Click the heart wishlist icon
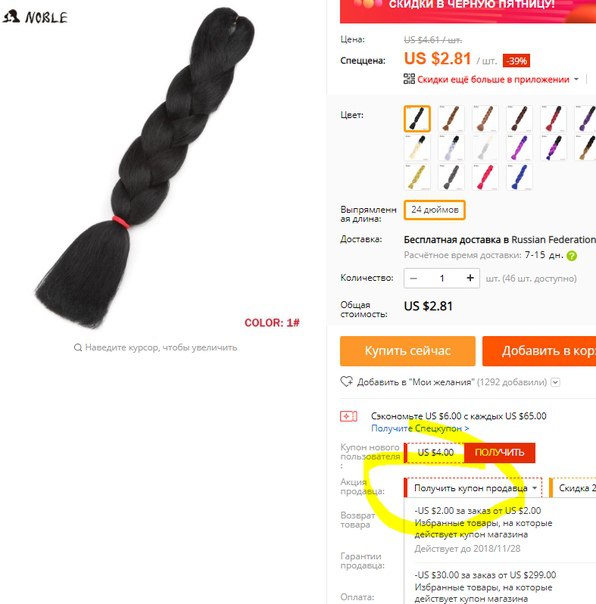The width and height of the screenshot is (596, 604). pyautogui.click(x=346, y=381)
